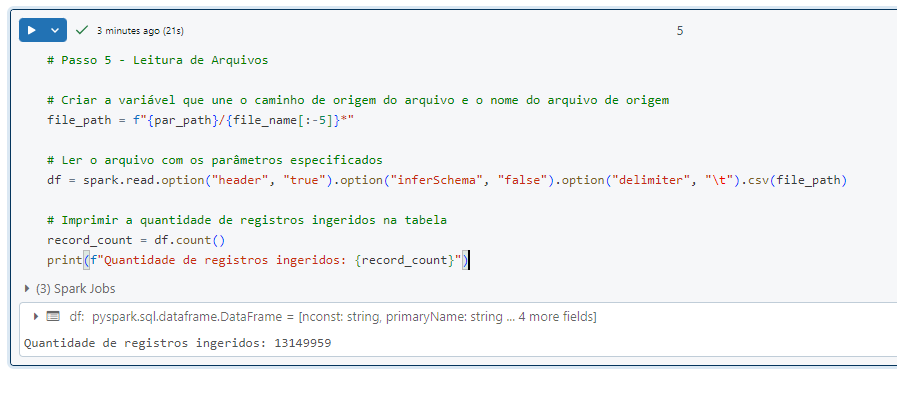The image size is (897, 394).
Task: Click the 'record_count = df.count()' line
Action: 136,241
